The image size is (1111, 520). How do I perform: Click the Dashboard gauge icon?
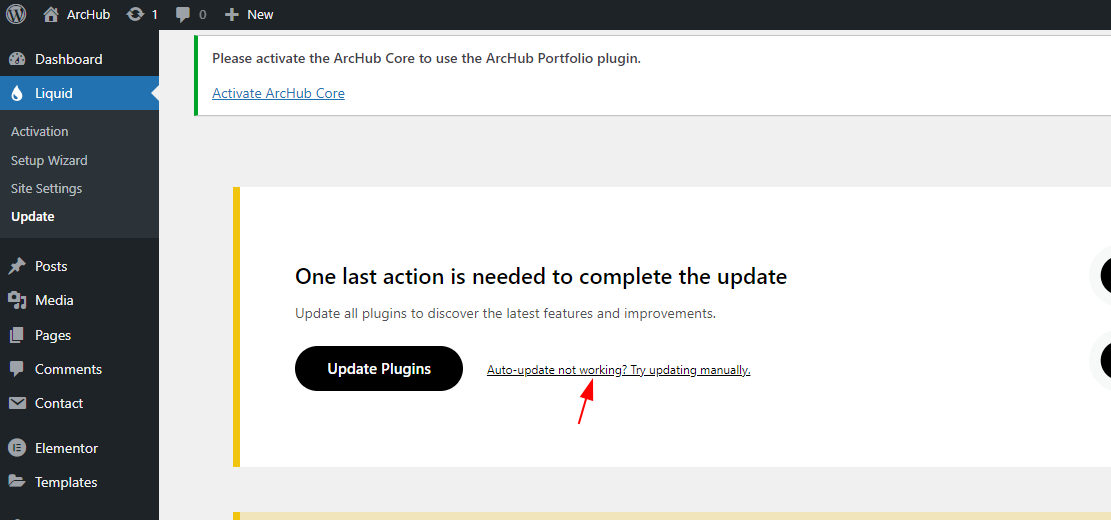pyautogui.click(x=17, y=60)
